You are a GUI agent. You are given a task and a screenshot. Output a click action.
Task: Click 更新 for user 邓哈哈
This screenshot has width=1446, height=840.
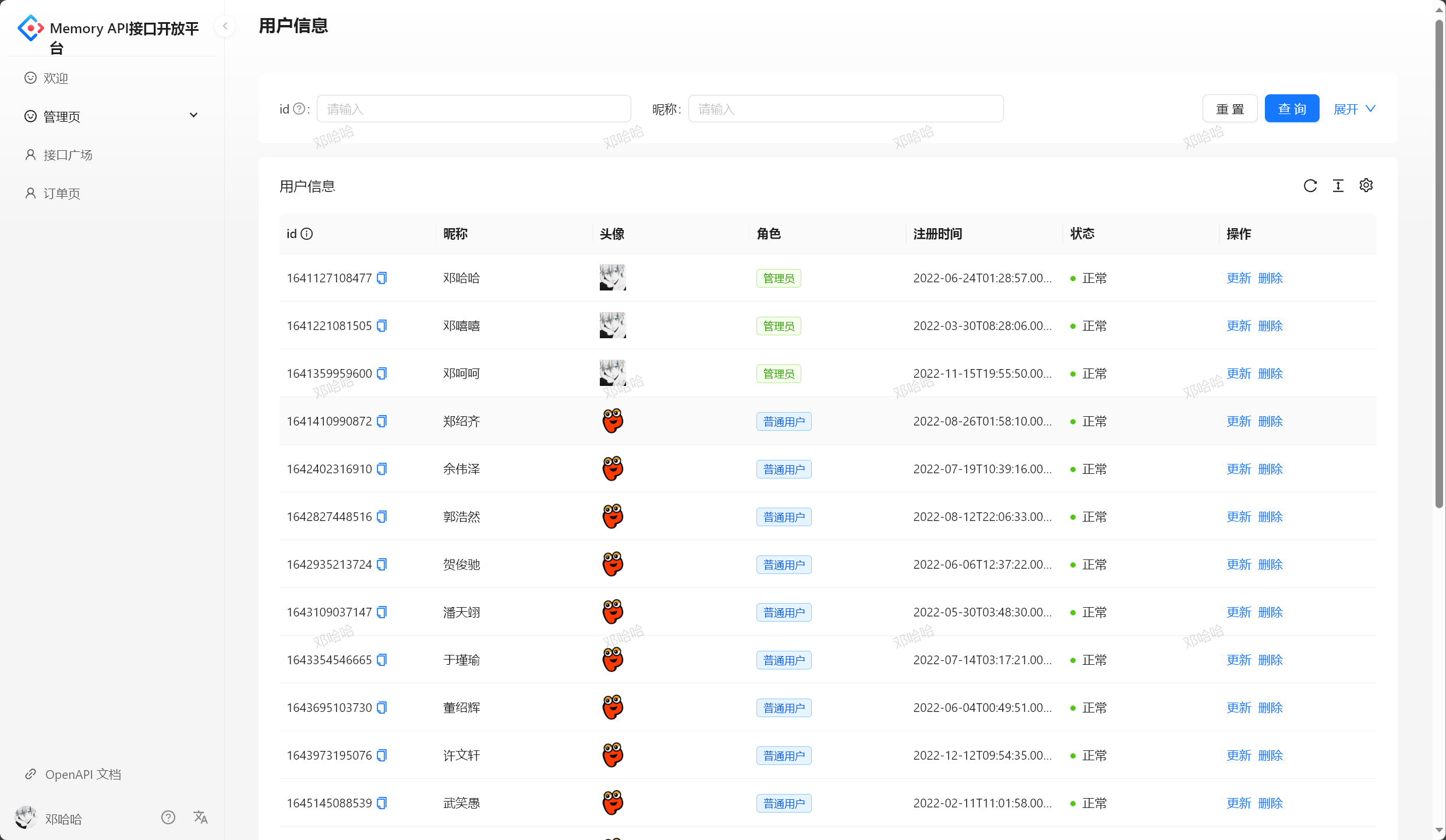(1239, 278)
